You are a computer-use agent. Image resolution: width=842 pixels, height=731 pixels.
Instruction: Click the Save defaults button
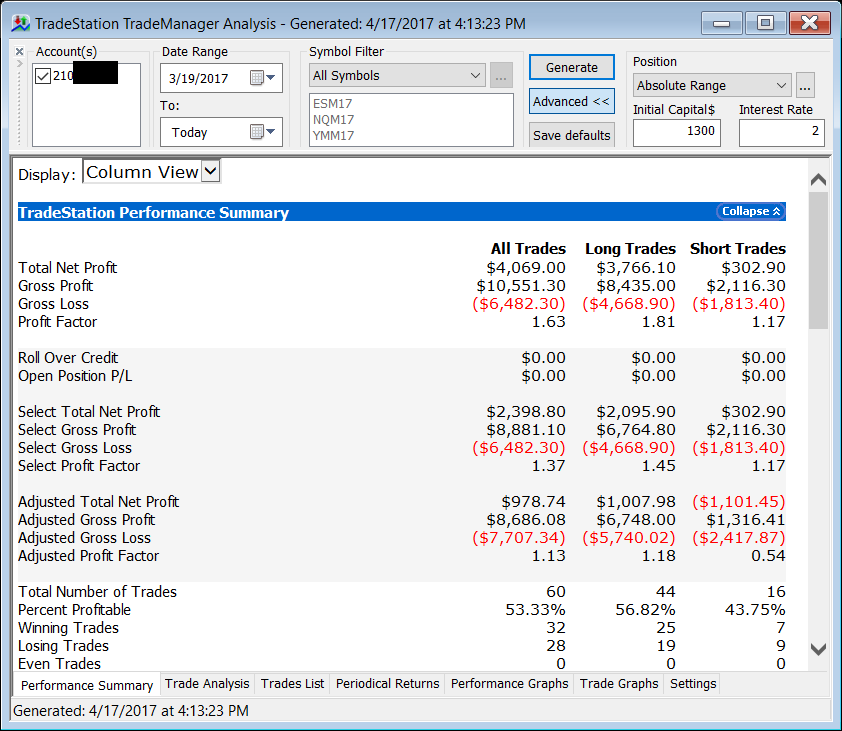[x=571, y=135]
